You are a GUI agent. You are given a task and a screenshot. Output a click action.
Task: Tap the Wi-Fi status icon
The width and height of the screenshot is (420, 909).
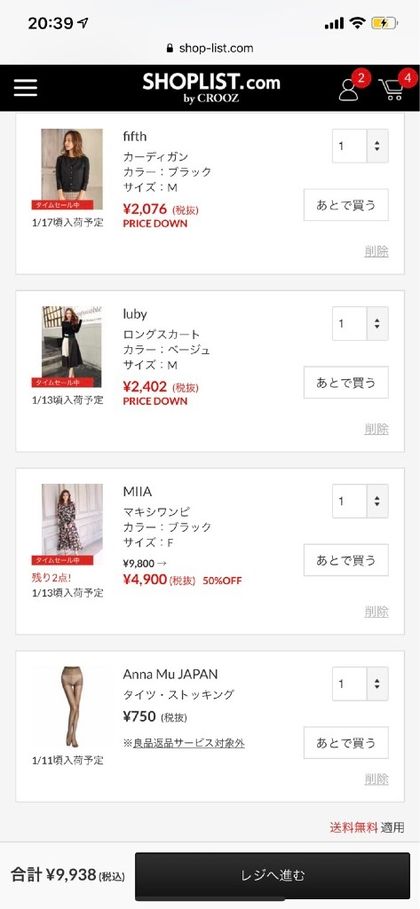(x=357, y=23)
